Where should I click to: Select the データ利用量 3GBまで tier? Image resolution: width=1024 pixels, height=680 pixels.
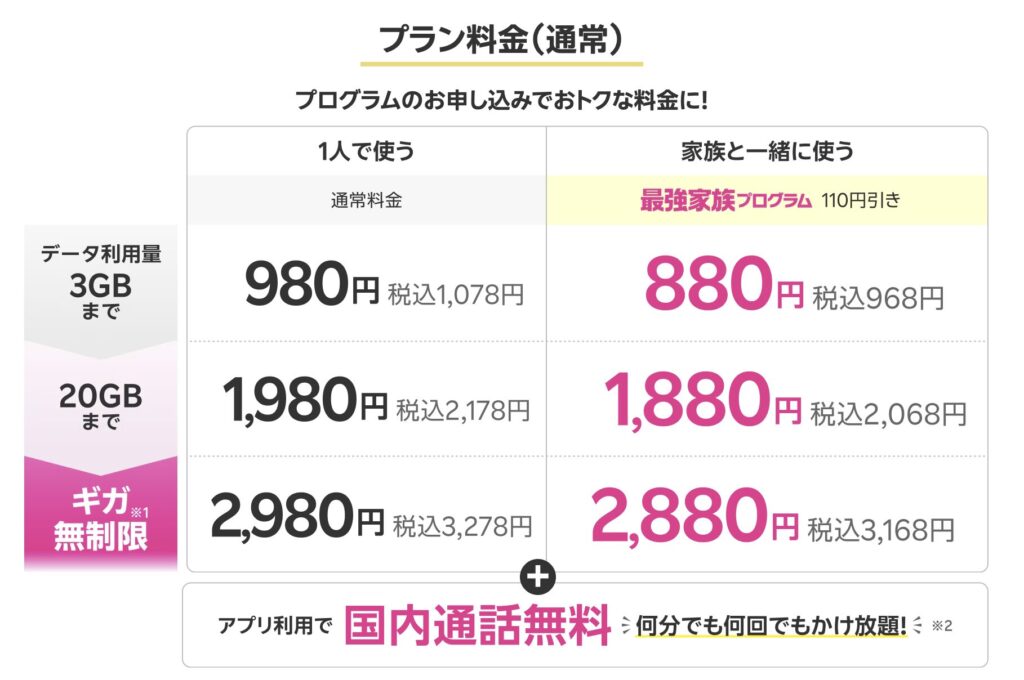click(x=101, y=284)
